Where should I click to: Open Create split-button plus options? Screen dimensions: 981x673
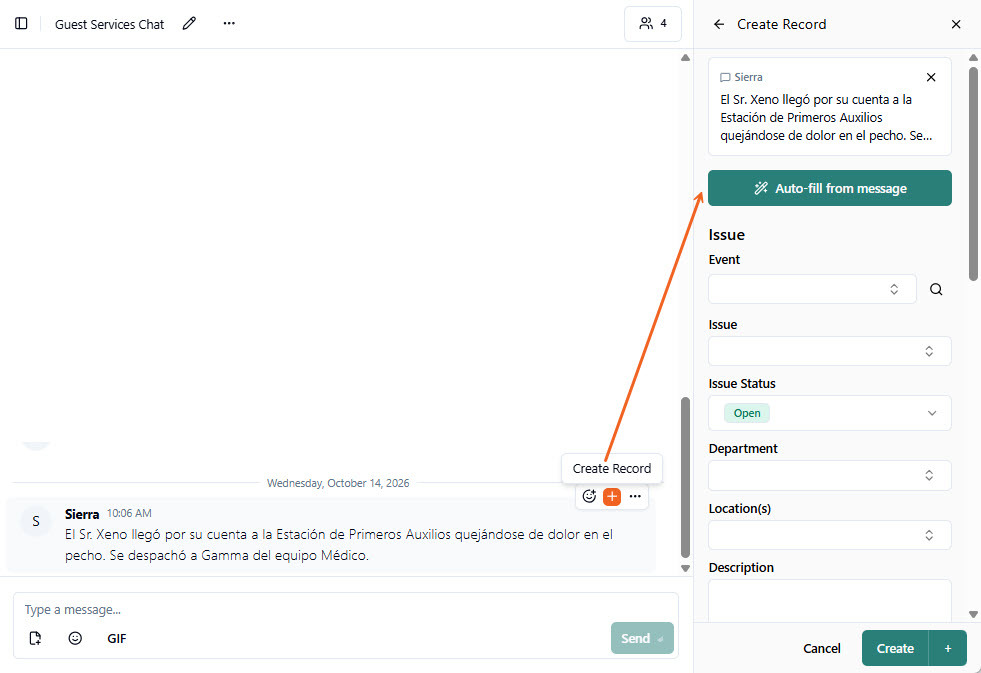[948, 649]
